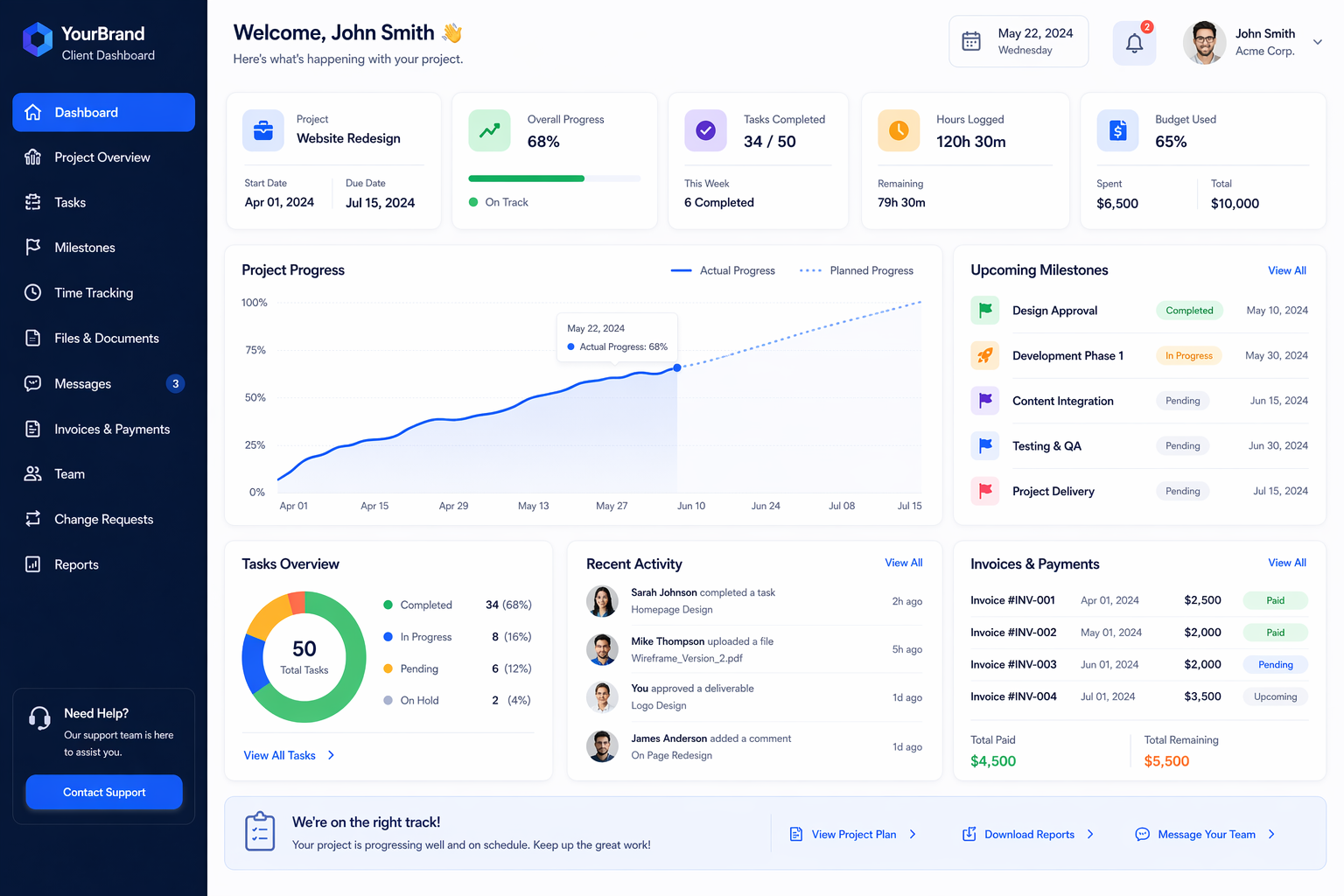Open the notifications bell icon
Screen dimensions: 1344x896
tap(1134, 41)
